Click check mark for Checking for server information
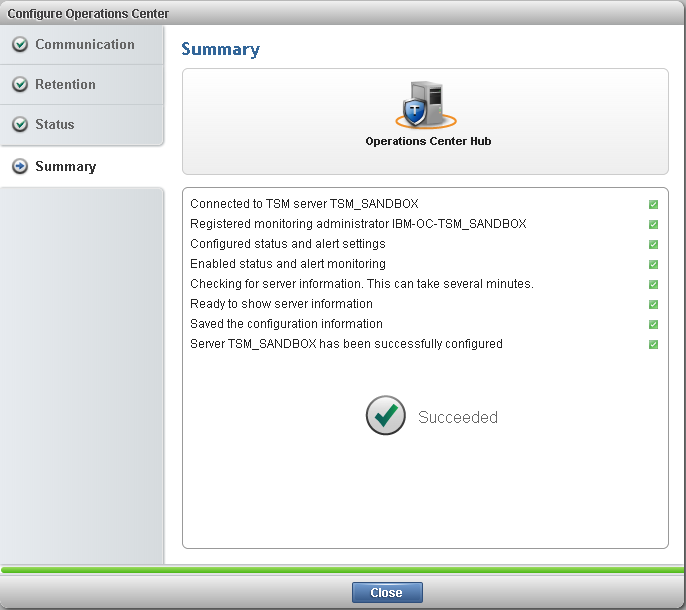Viewport: 686px width, 610px height. click(x=653, y=284)
